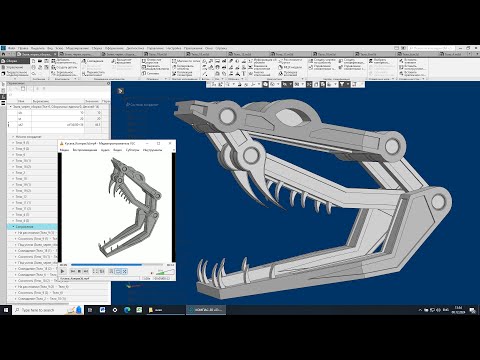Collapse the Сопряжения tree node
The image size is (480, 360).
point(13,227)
